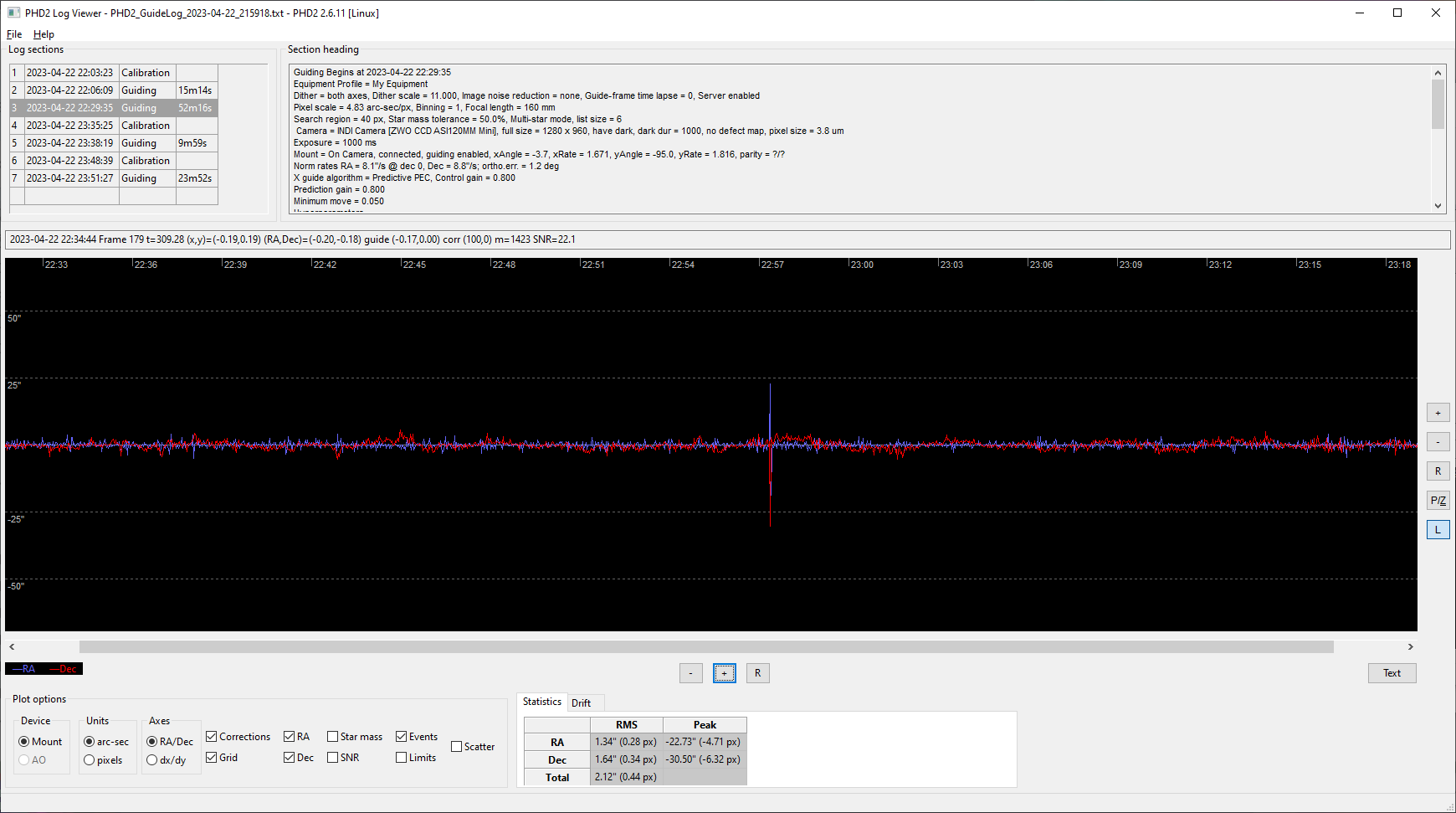1456x813 pixels.
Task: Uncheck the Corrections checkbox
Action: click(x=212, y=737)
